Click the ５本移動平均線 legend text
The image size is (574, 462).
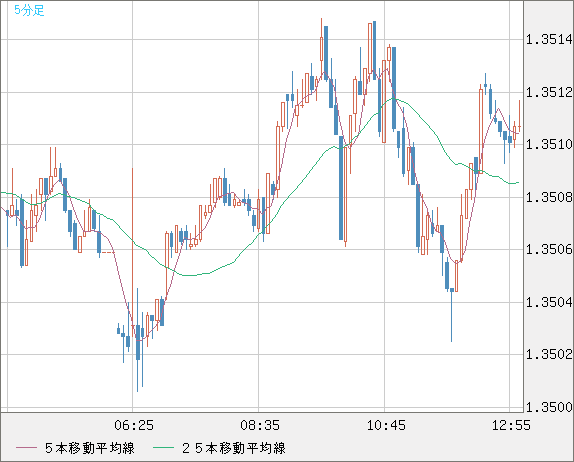click(90, 448)
